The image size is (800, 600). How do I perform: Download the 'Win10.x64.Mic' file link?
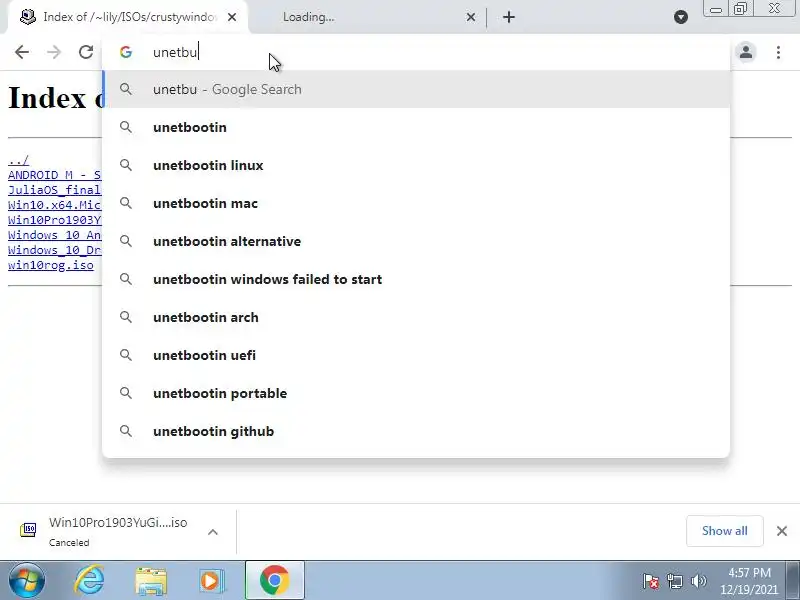(55, 205)
